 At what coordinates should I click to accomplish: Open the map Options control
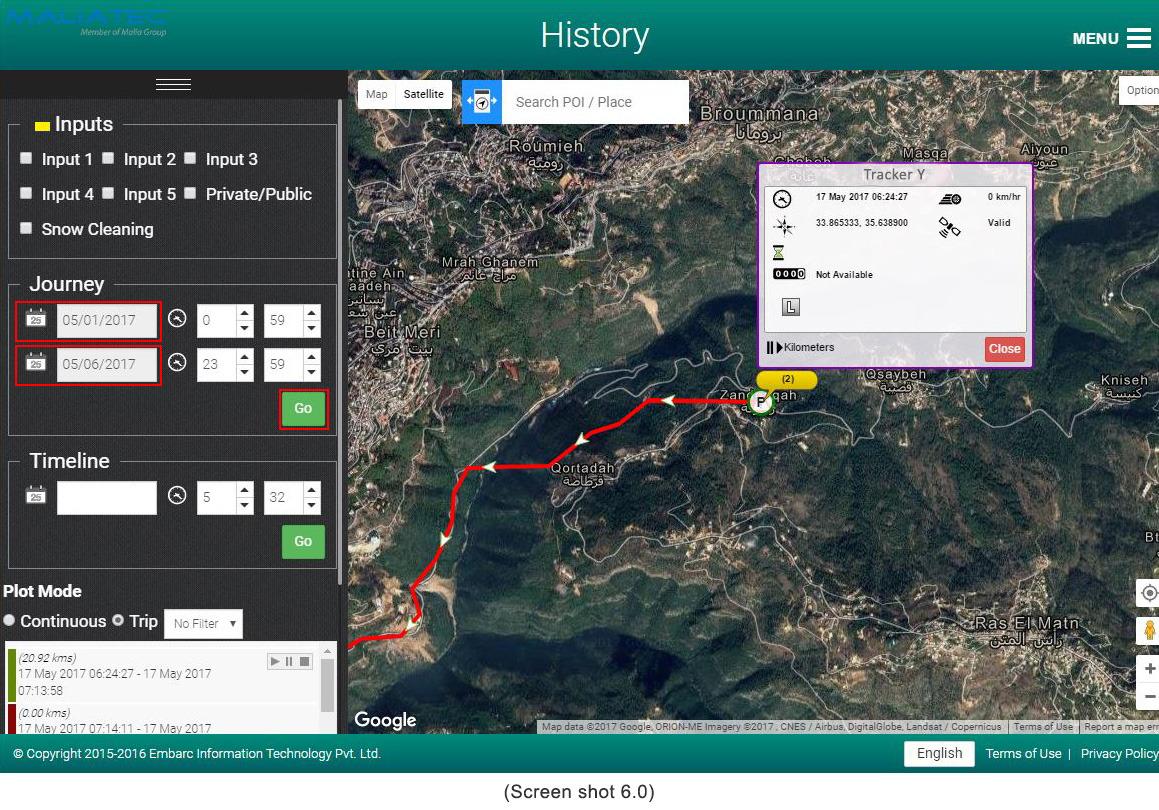click(x=1139, y=90)
